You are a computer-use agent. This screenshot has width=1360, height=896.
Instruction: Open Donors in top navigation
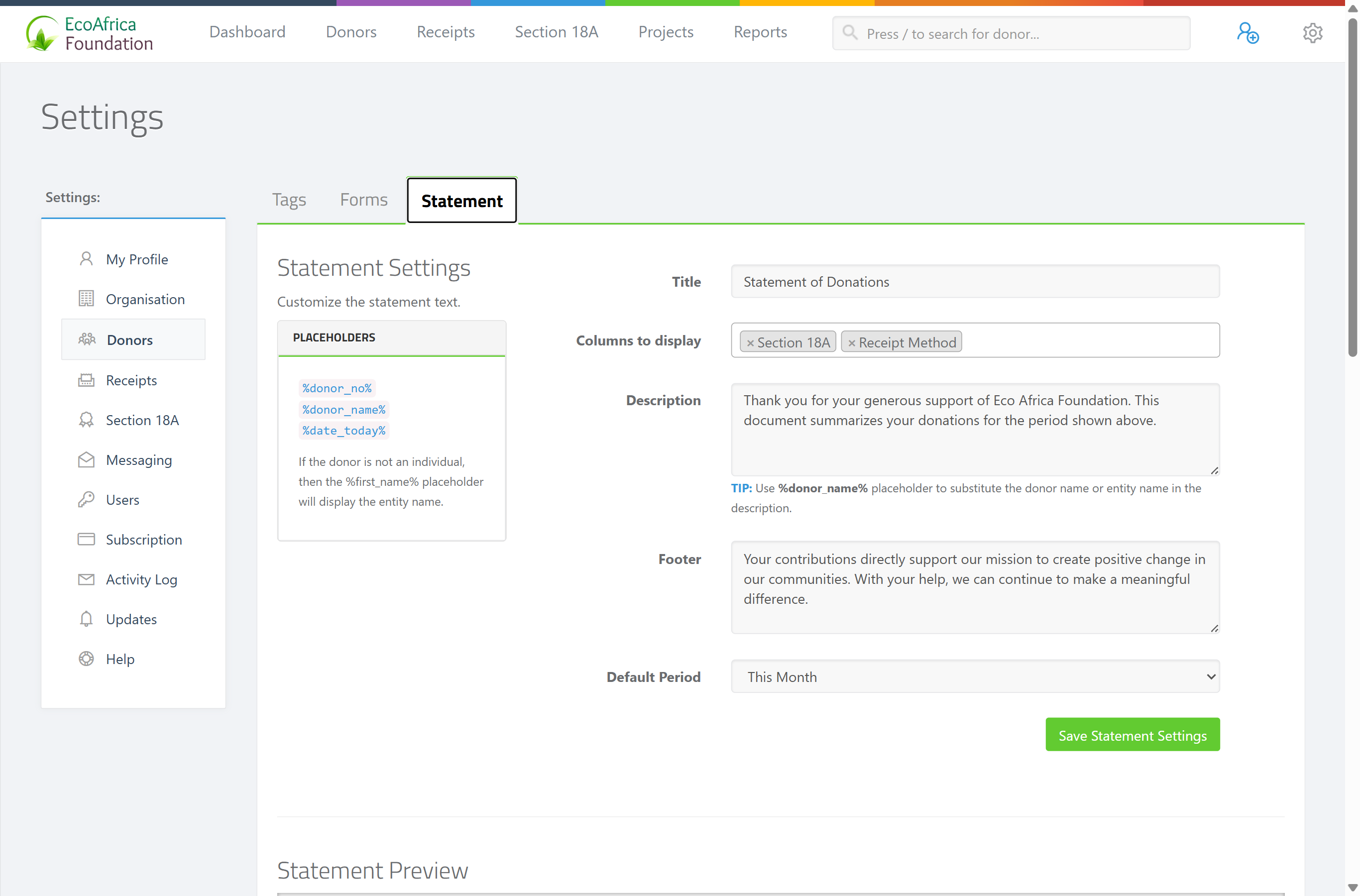click(351, 32)
